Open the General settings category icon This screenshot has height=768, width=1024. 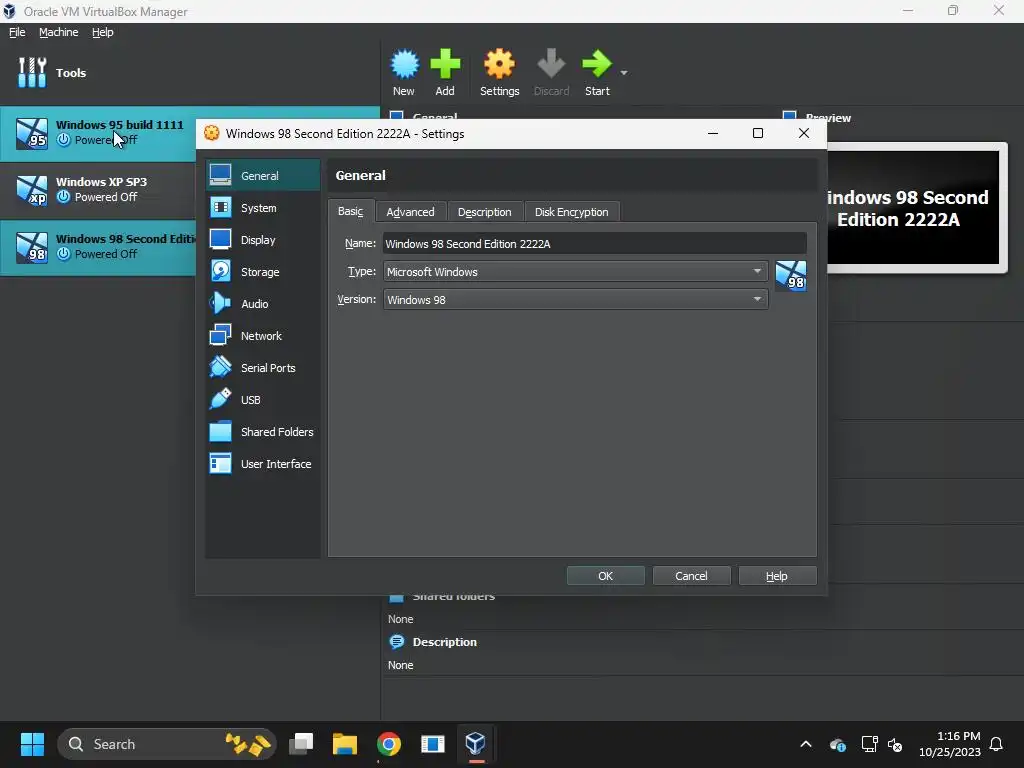tap(220, 175)
